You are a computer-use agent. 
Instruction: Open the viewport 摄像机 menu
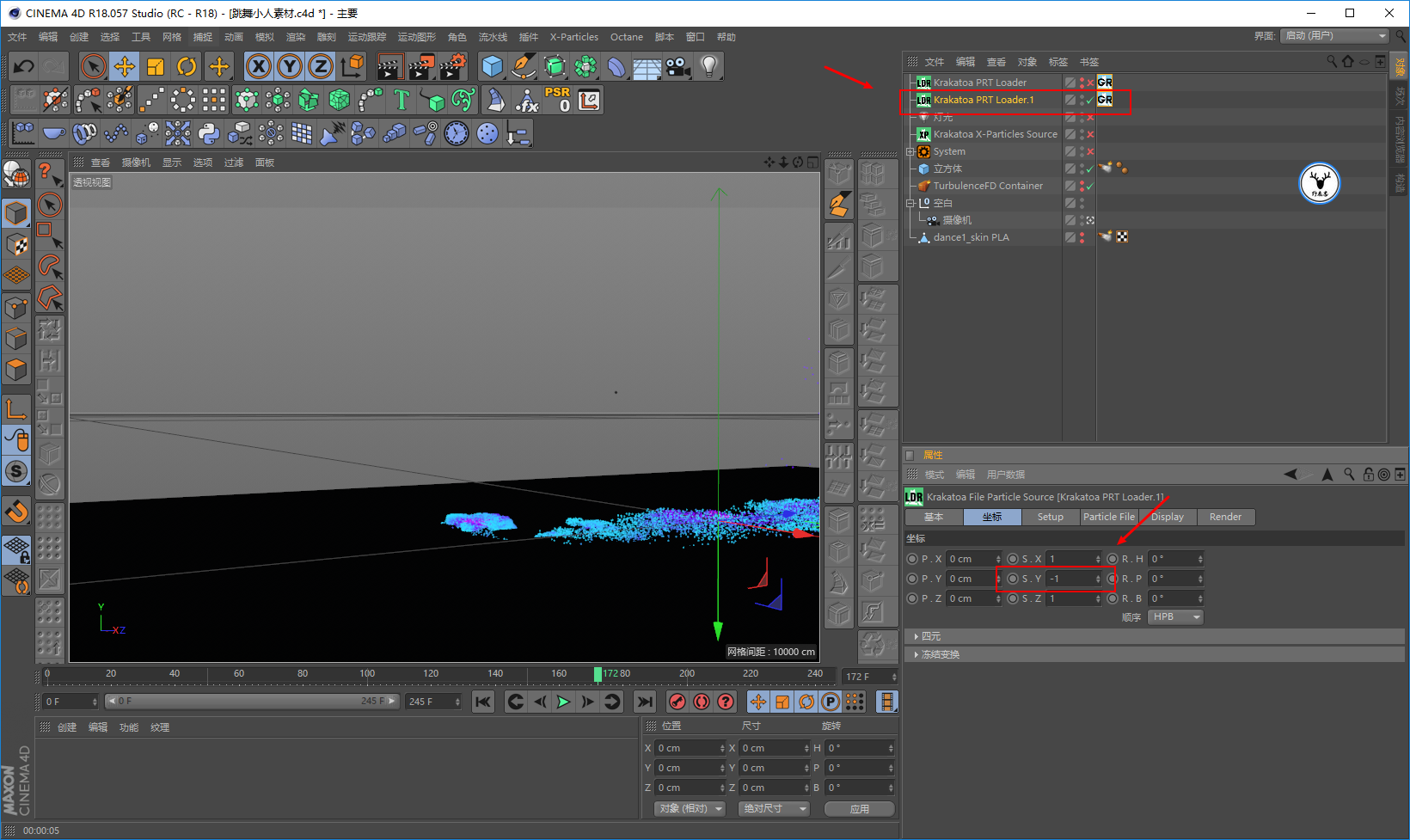(136, 162)
